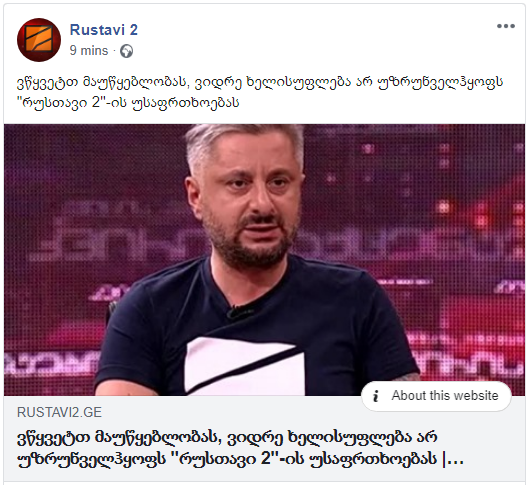This screenshot has height=485, width=530.
Task: Open the article preview image
Action: 264,260
